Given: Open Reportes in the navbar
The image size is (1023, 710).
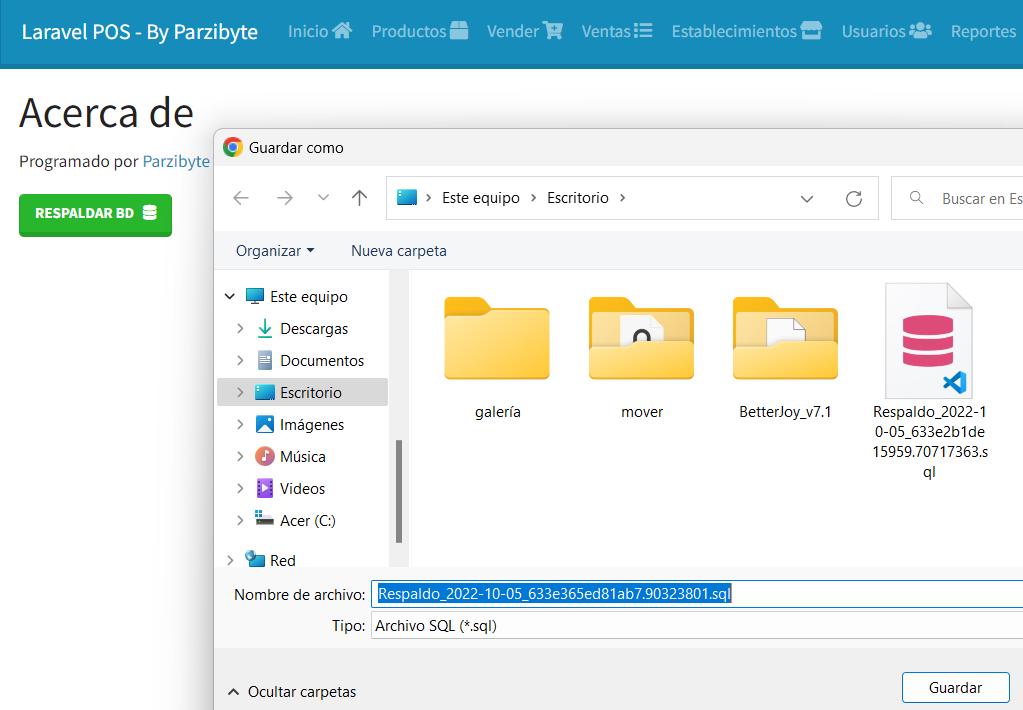Looking at the screenshot, I should coord(983,31).
